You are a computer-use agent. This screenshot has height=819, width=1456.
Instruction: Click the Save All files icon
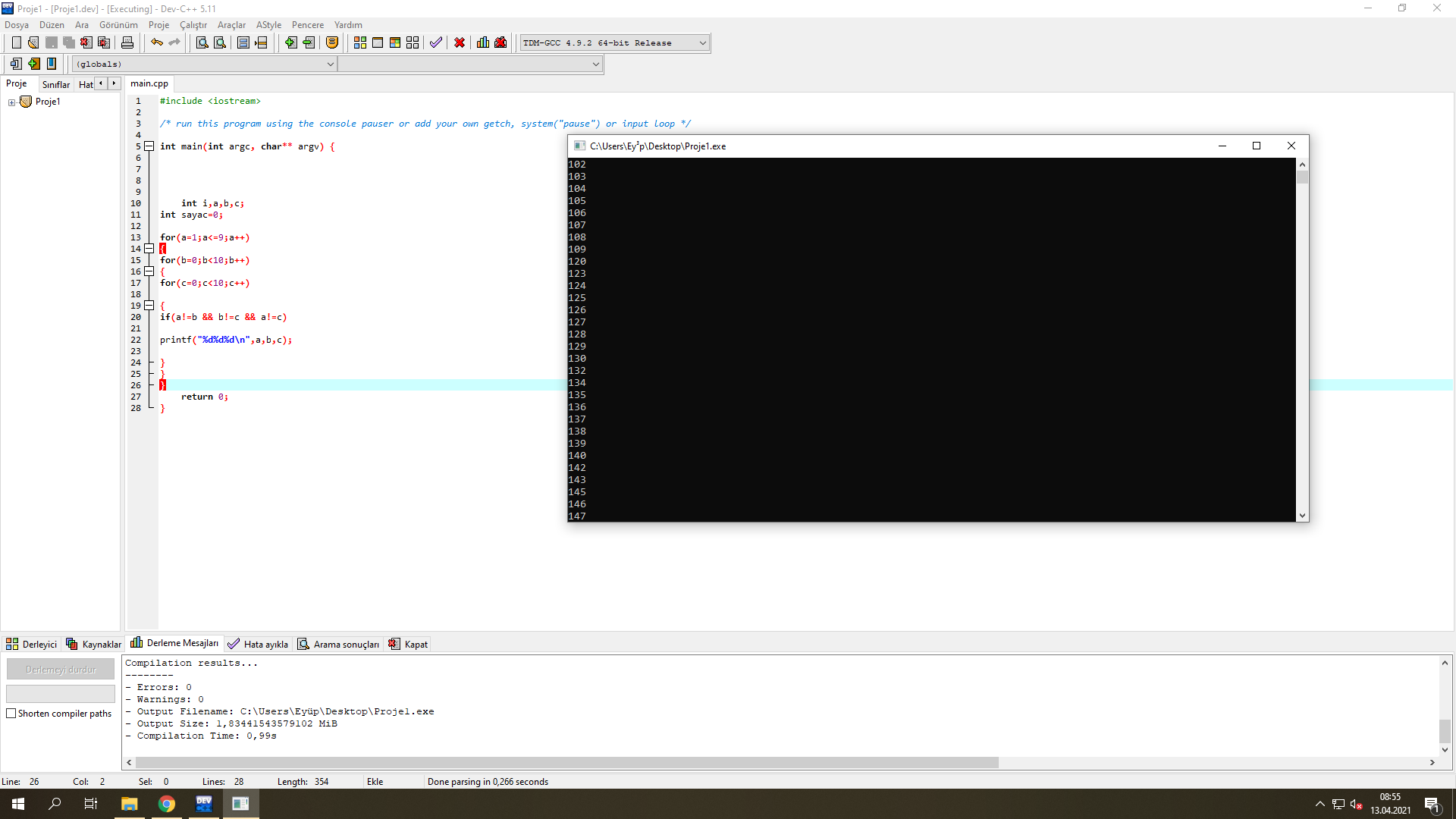[x=69, y=43]
